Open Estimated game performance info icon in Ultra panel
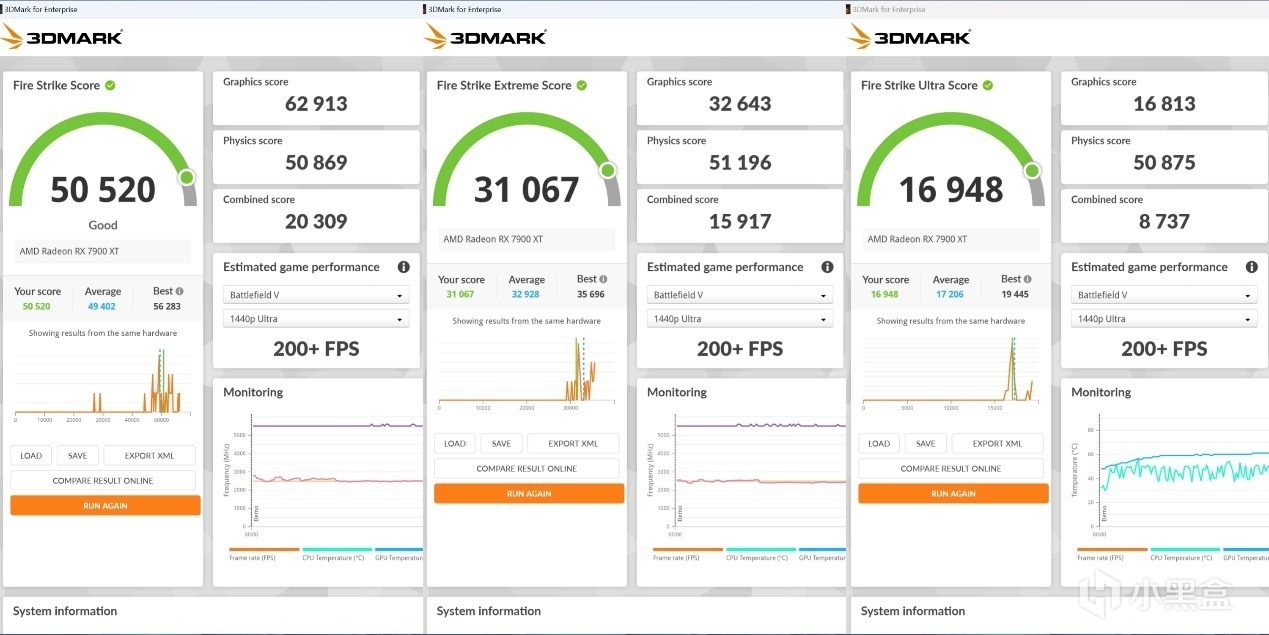The image size is (1269, 635). tap(1251, 267)
